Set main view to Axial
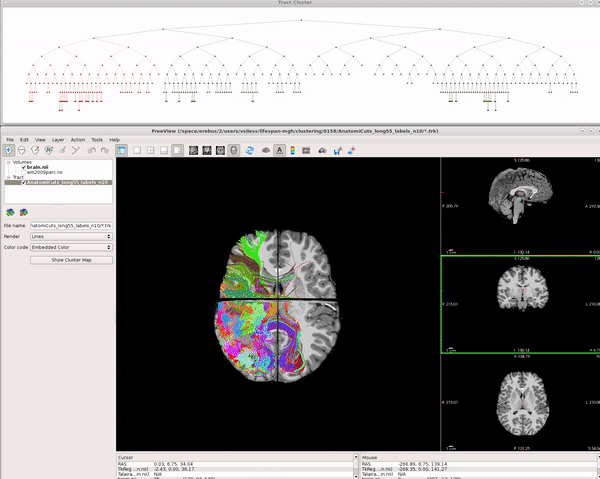Viewport: 600px width, 479px height. (220, 150)
